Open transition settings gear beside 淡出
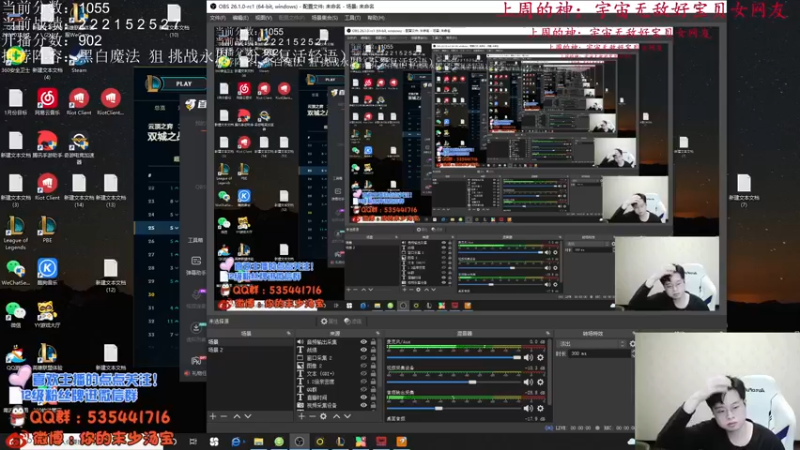The height and width of the screenshot is (450, 800). click(x=633, y=344)
